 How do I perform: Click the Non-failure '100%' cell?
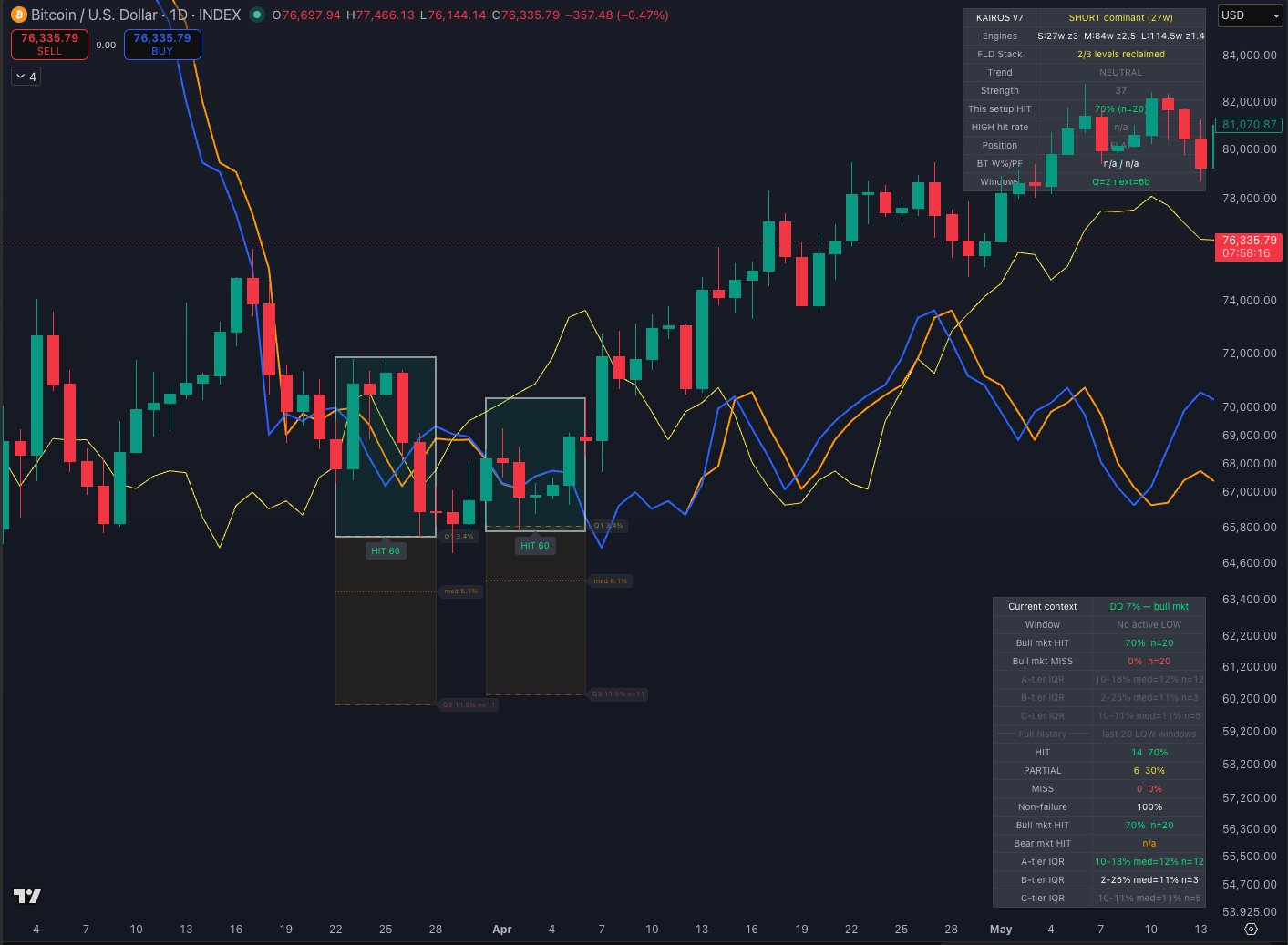click(1149, 806)
